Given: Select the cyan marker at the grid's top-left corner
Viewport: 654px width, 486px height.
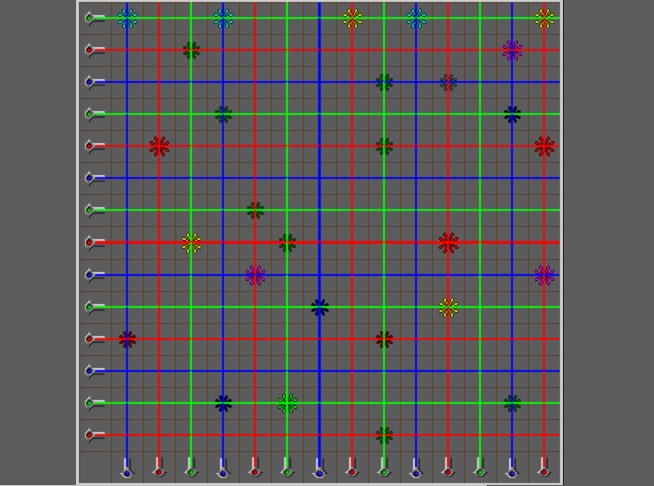Looking at the screenshot, I should click(x=127, y=18).
